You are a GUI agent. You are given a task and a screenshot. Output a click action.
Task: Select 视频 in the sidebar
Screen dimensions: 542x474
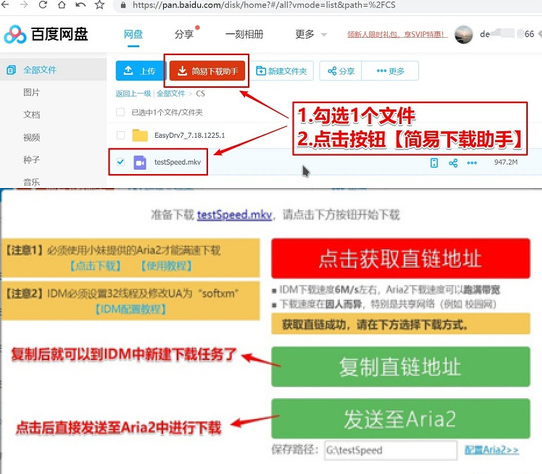pyautogui.click(x=31, y=137)
